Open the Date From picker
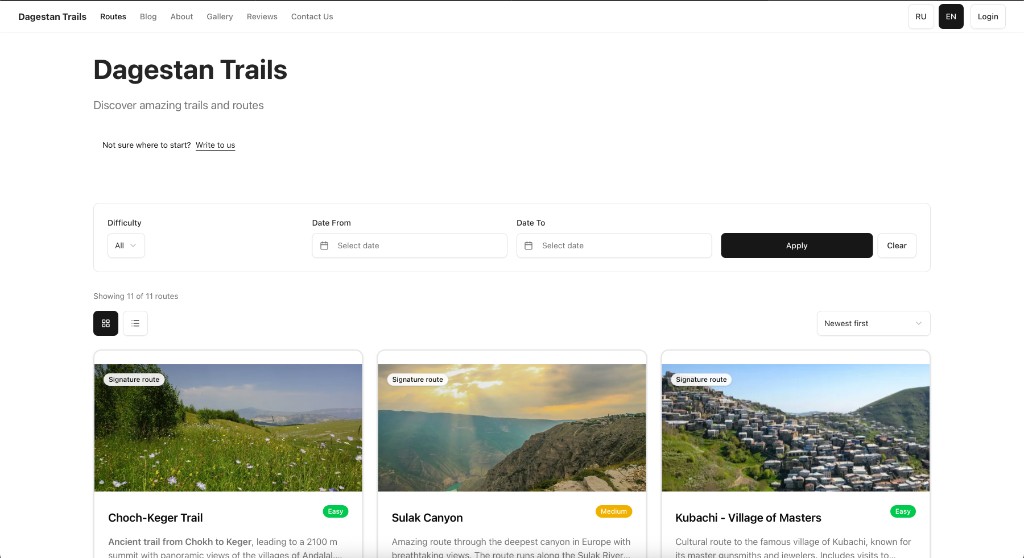 (x=410, y=246)
